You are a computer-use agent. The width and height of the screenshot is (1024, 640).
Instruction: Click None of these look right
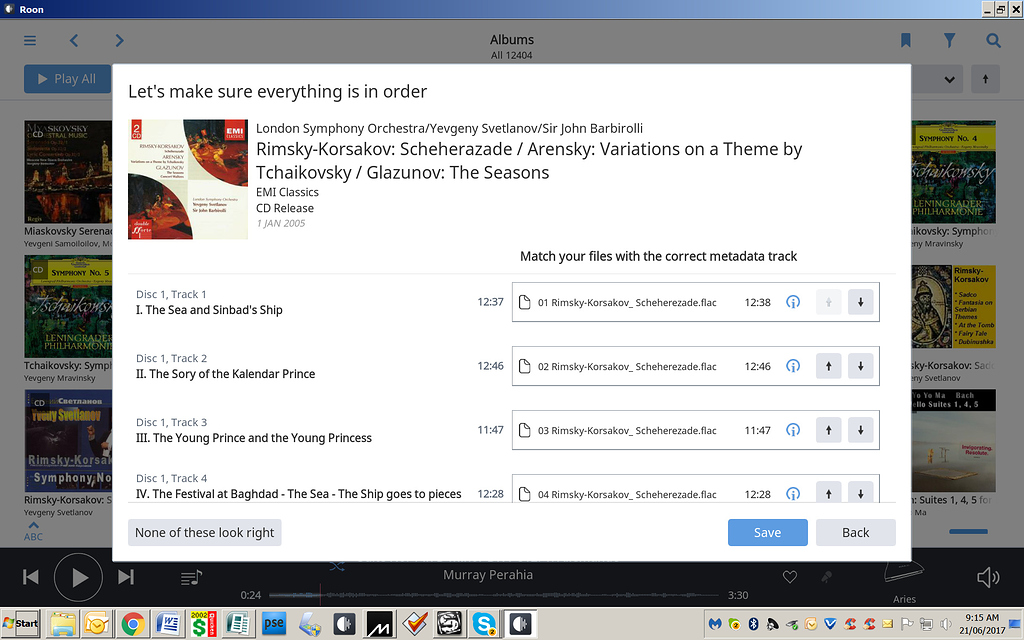click(x=204, y=532)
